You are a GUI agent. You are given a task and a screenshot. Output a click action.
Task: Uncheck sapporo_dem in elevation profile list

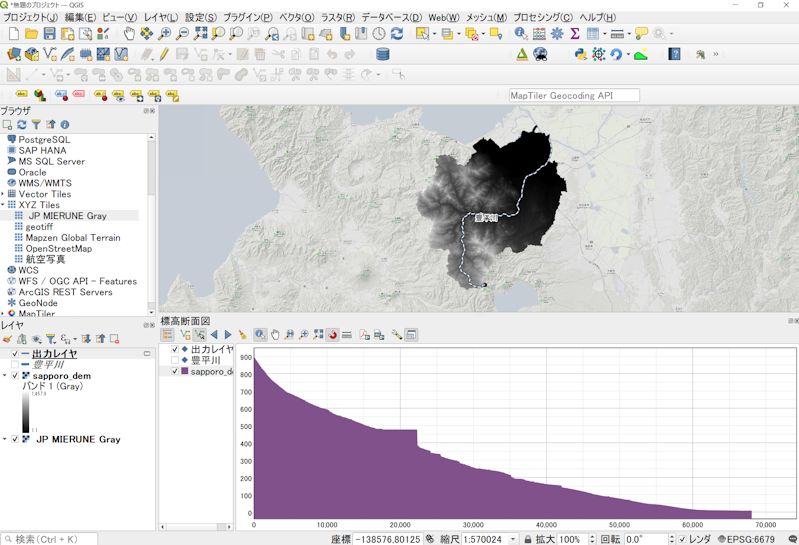pos(175,371)
